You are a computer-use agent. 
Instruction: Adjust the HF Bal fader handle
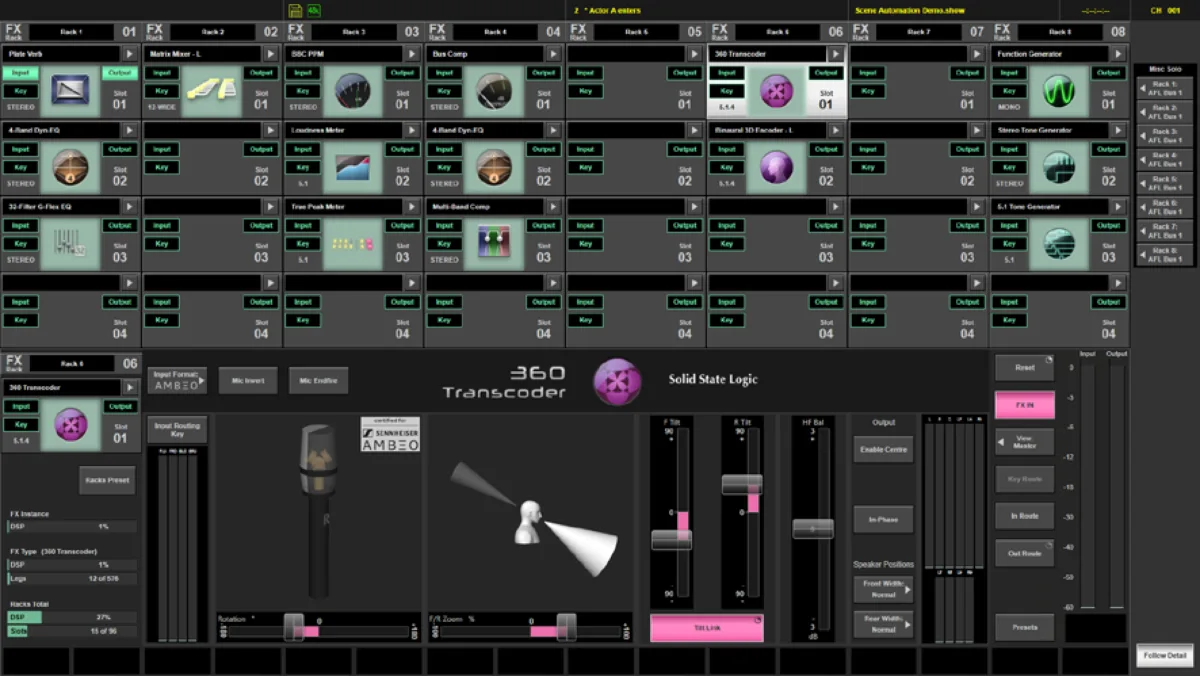[813, 528]
